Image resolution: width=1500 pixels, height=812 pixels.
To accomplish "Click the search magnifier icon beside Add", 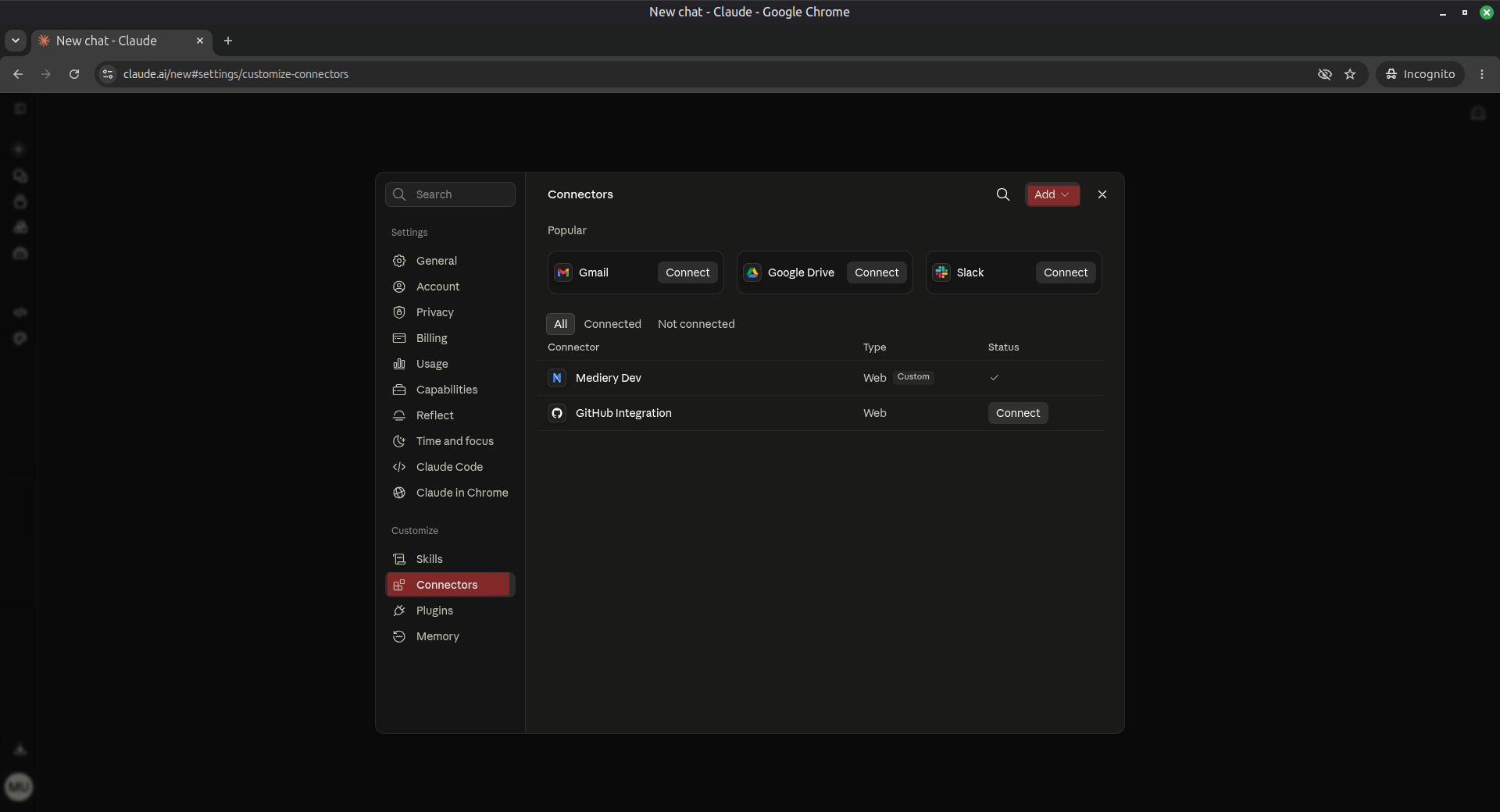I will coord(1003,194).
